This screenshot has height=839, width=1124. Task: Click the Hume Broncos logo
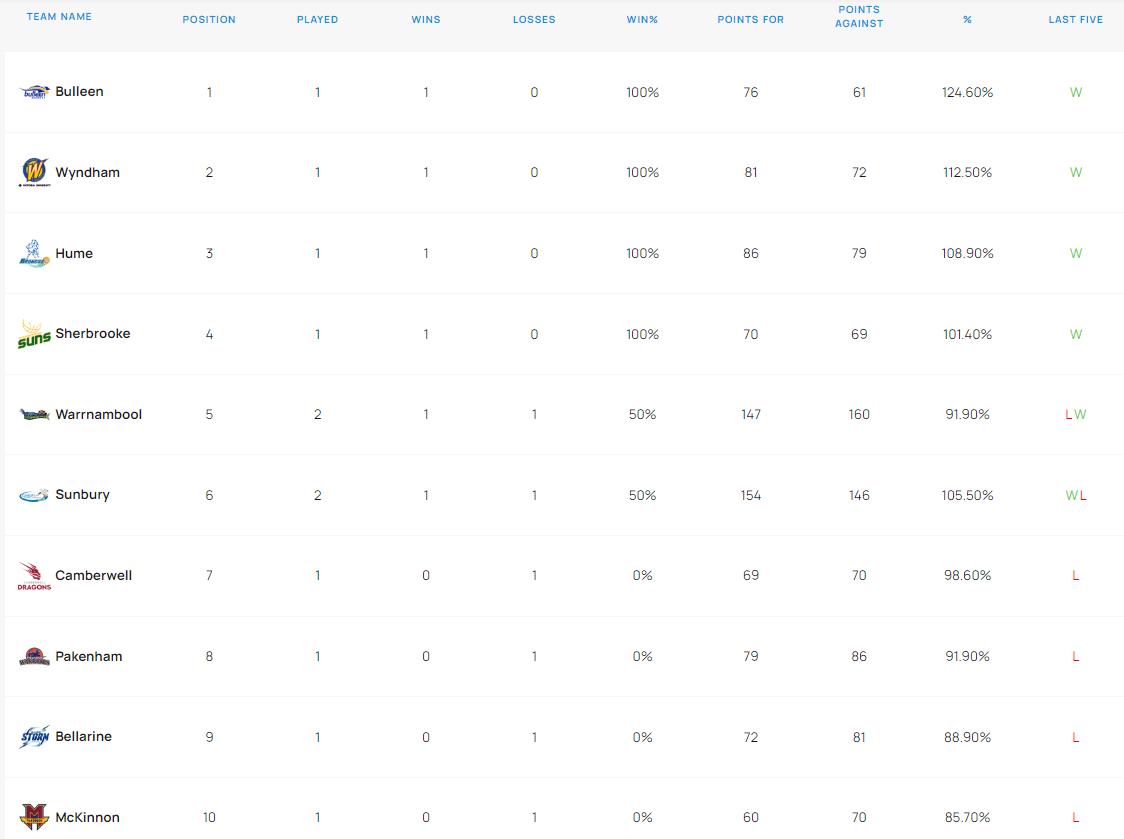34,253
